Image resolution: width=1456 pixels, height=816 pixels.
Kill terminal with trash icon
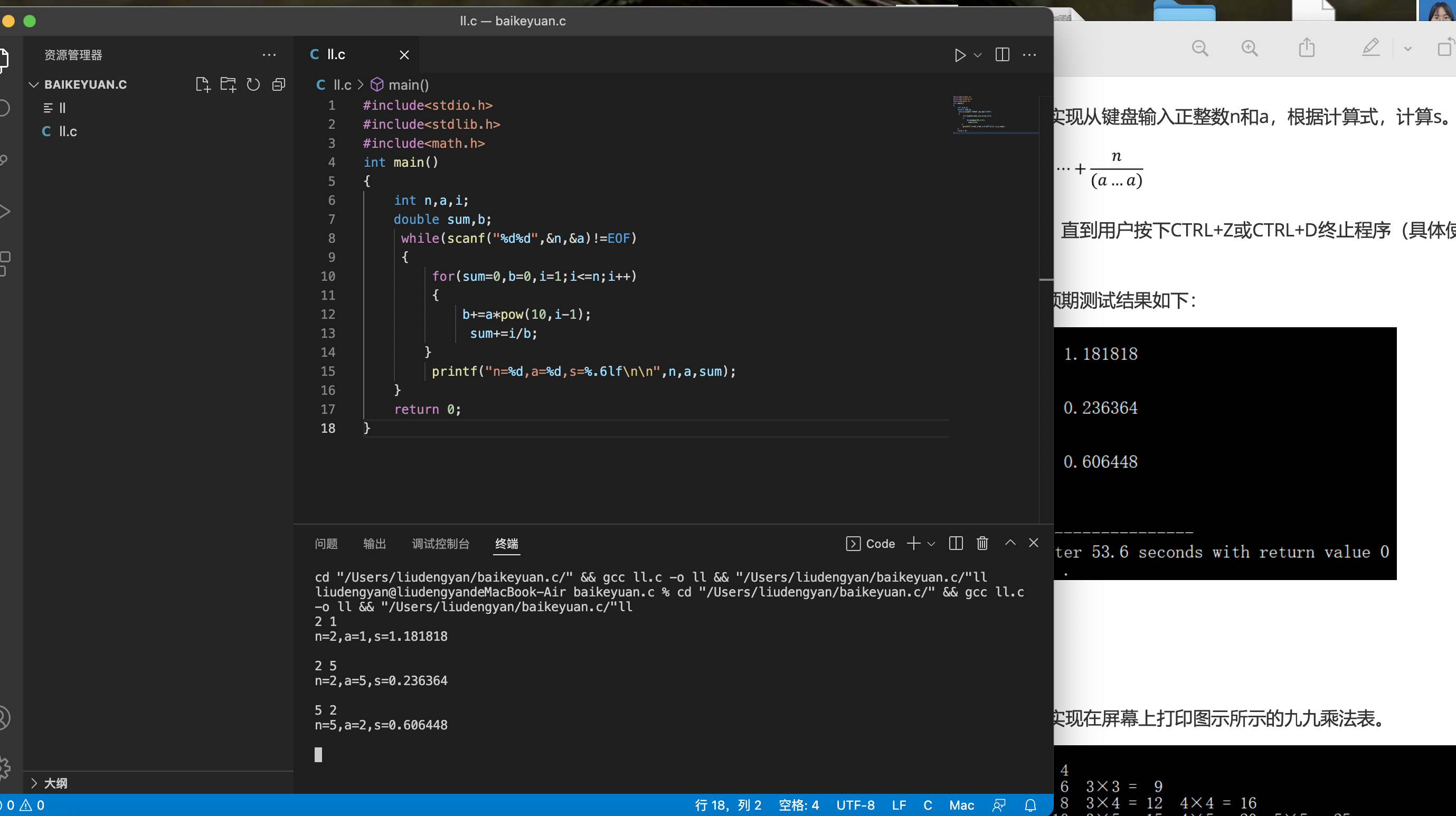click(x=982, y=543)
